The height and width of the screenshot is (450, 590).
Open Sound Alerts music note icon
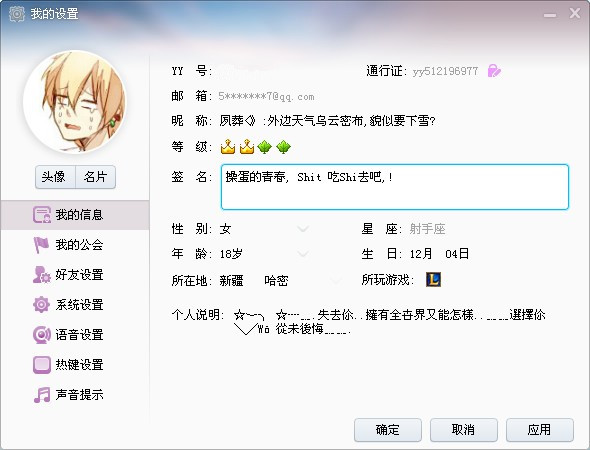[41, 395]
